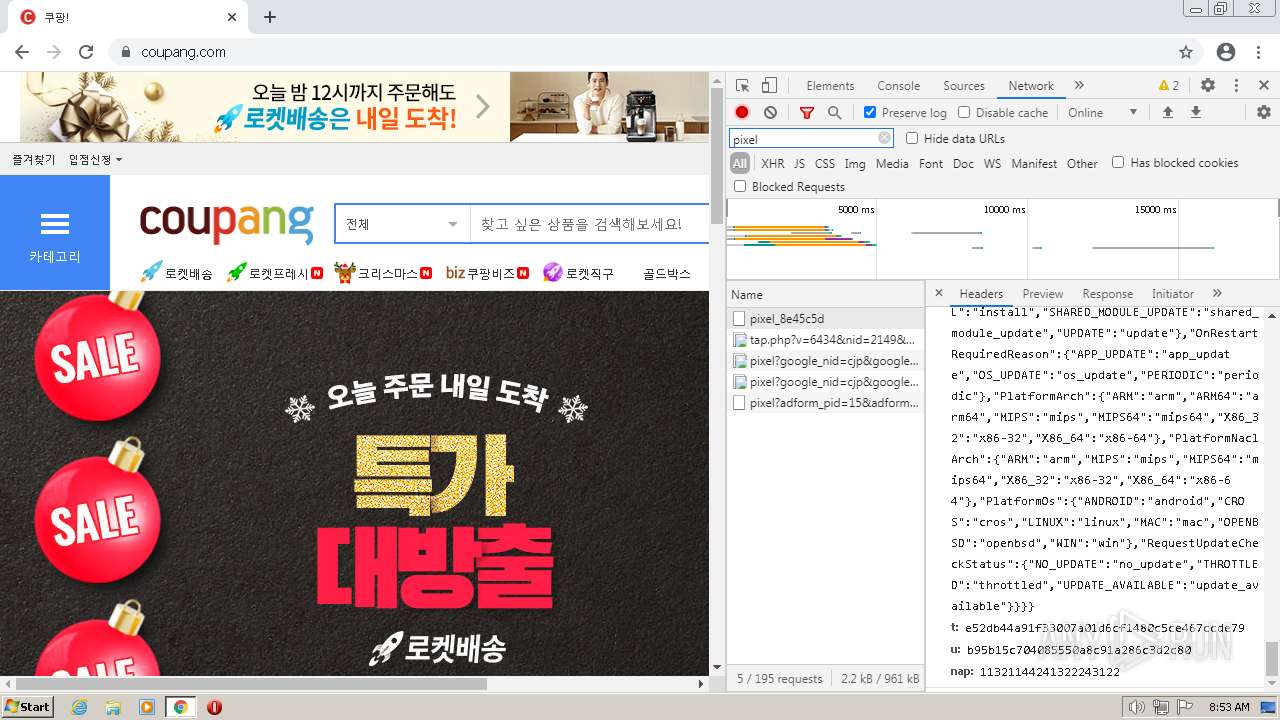Image resolution: width=1280 pixels, height=720 pixels.
Task: Select the All request type filter
Action: pyautogui.click(x=740, y=163)
